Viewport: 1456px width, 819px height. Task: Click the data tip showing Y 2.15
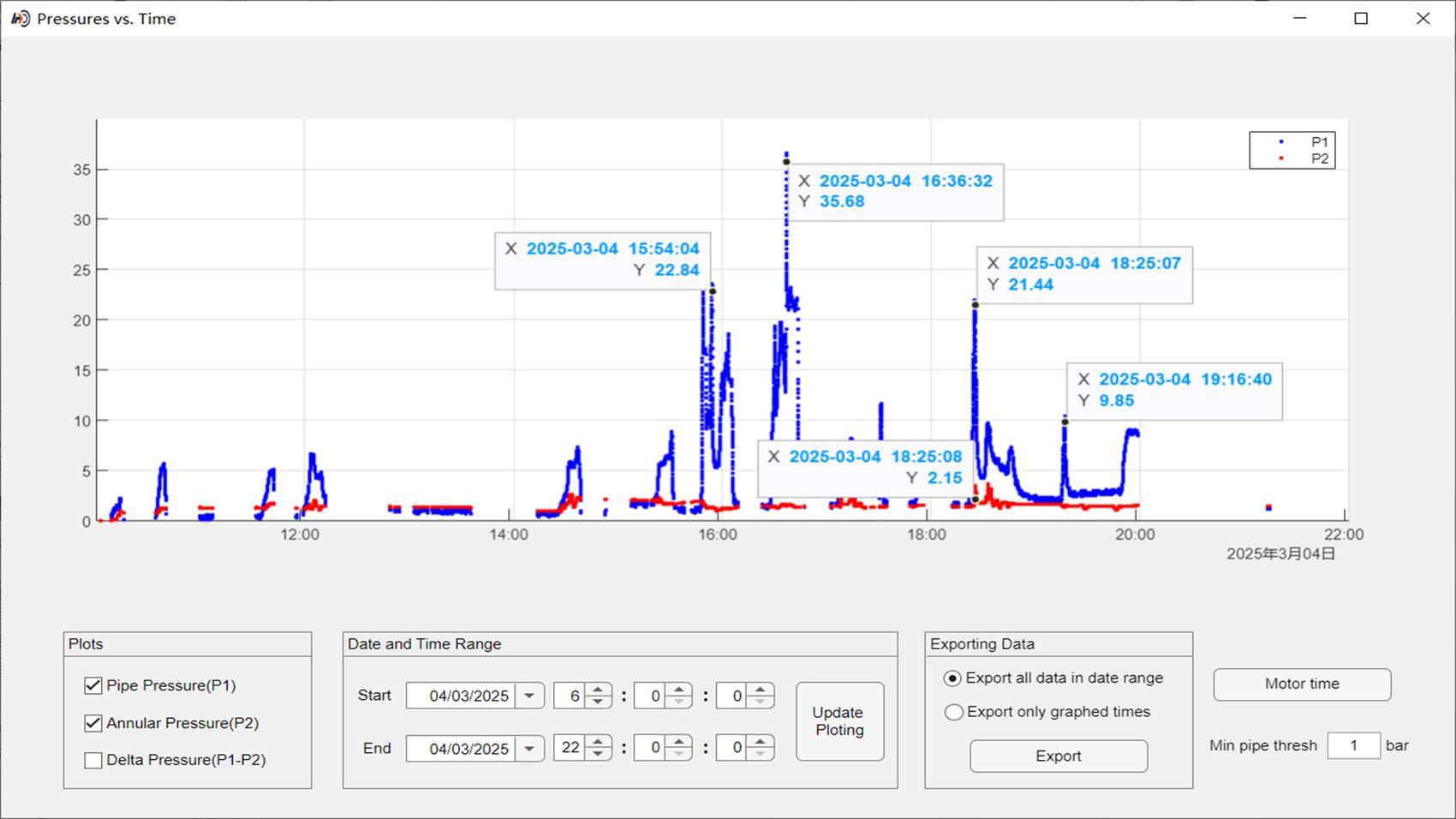866,469
